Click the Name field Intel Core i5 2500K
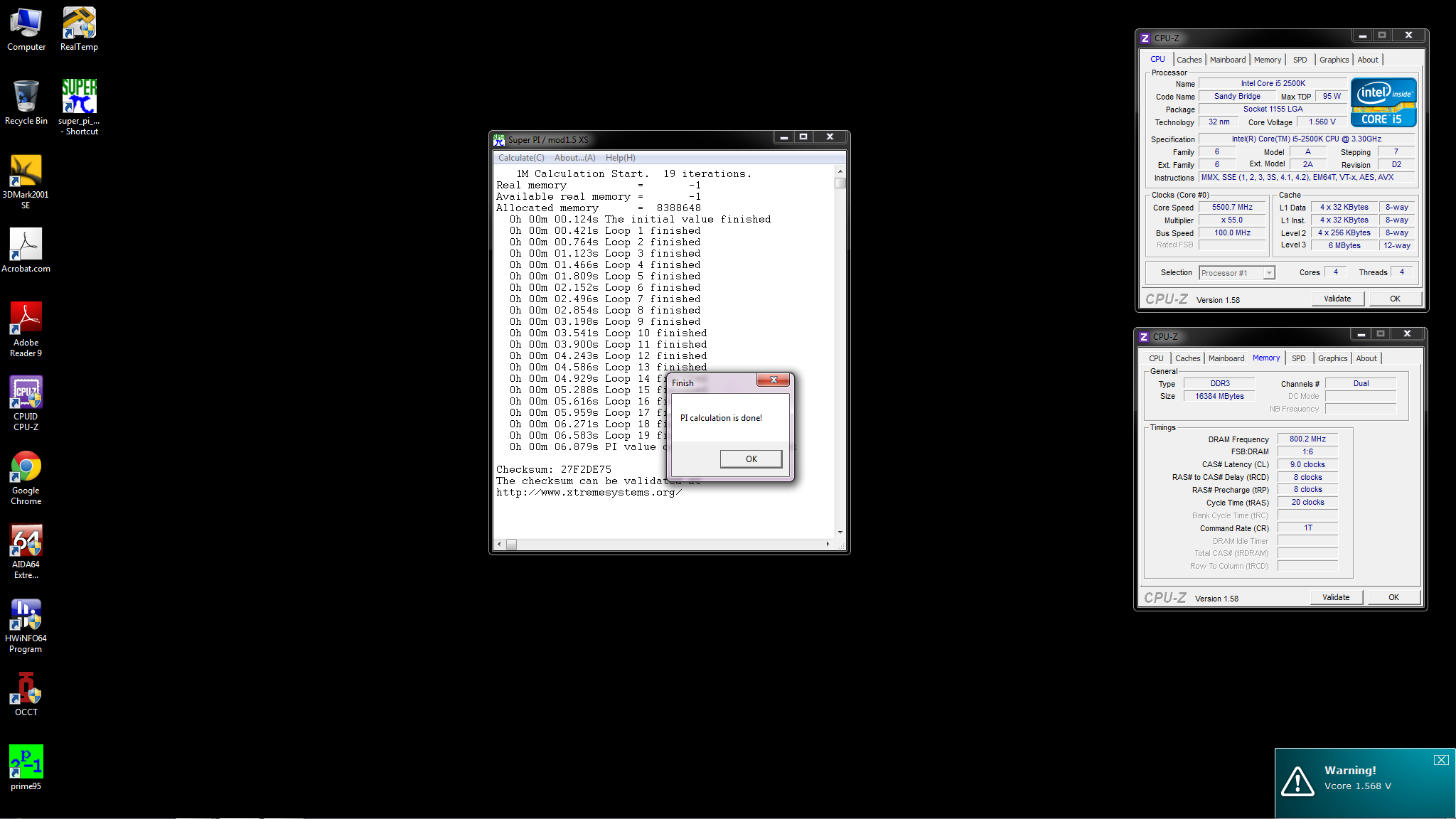Viewport: 1456px width, 819px height. pos(1273,84)
